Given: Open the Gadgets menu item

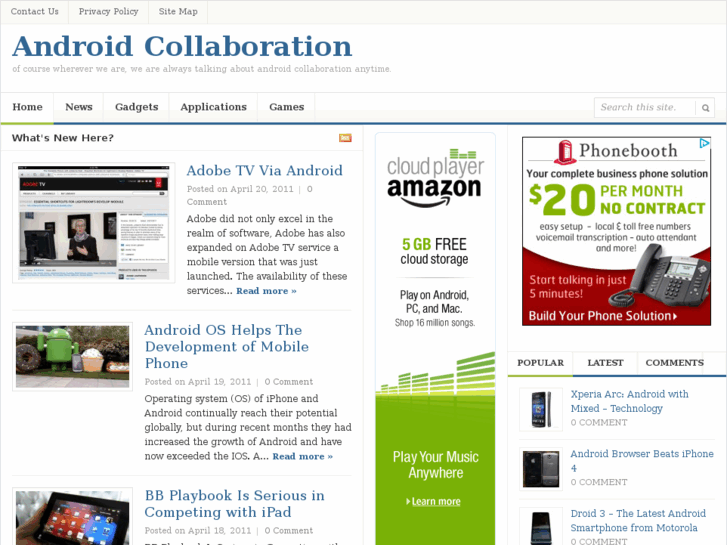Looking at the screenshot, I should point(137,107).
